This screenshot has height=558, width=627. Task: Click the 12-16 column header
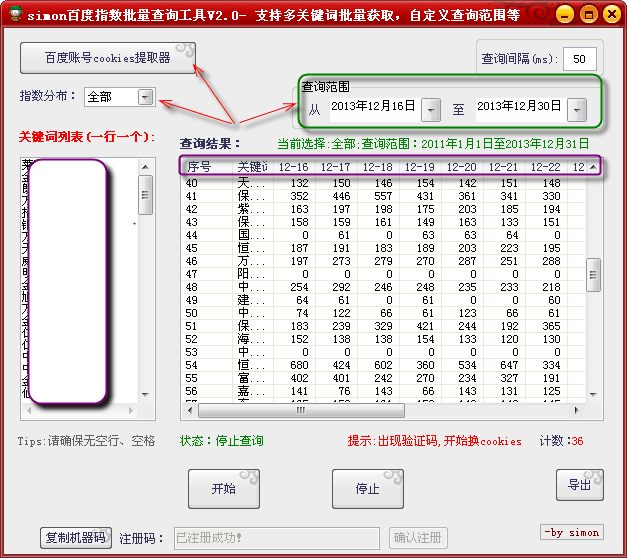[x=294, y=166]
